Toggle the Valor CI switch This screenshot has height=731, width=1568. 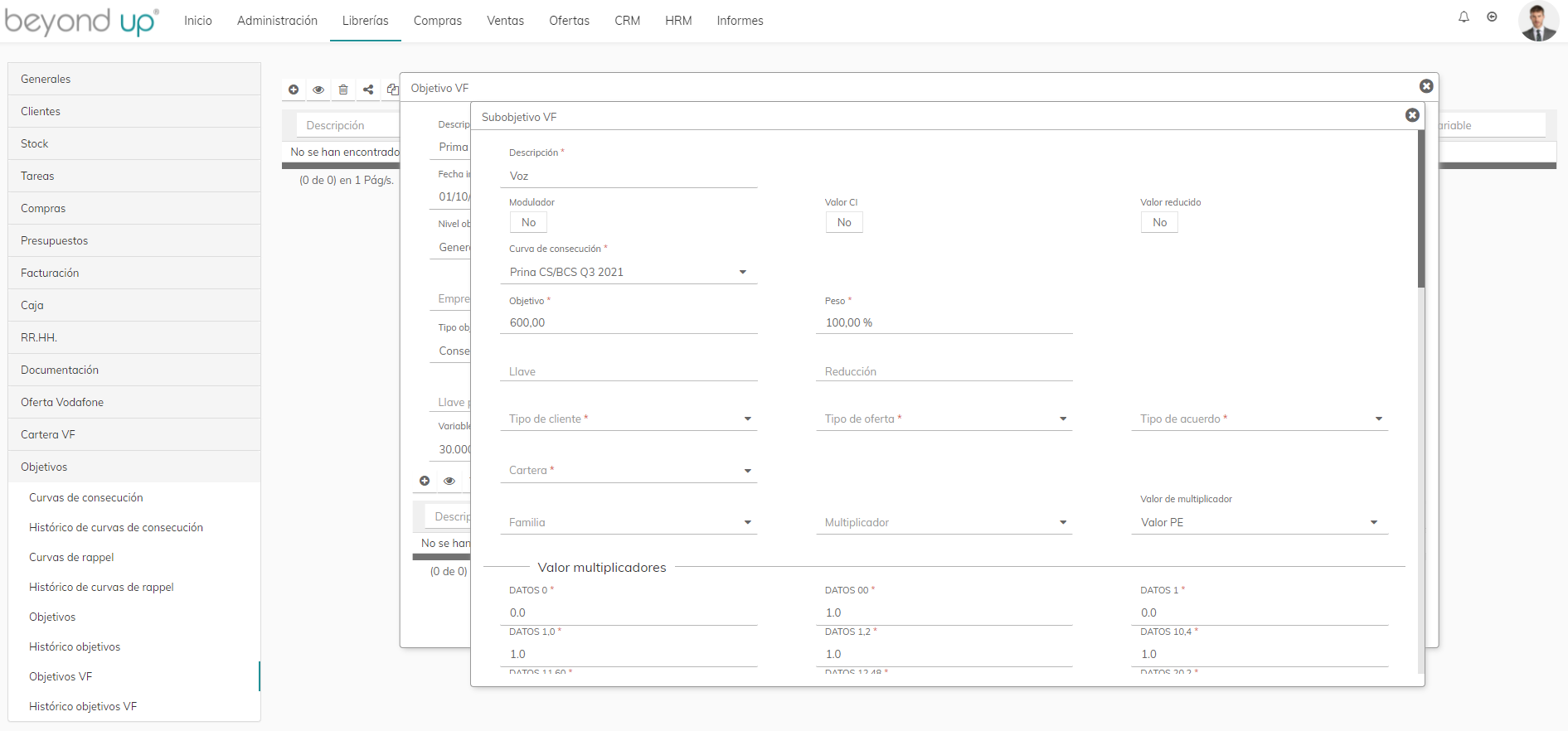(x=844, y=222)
